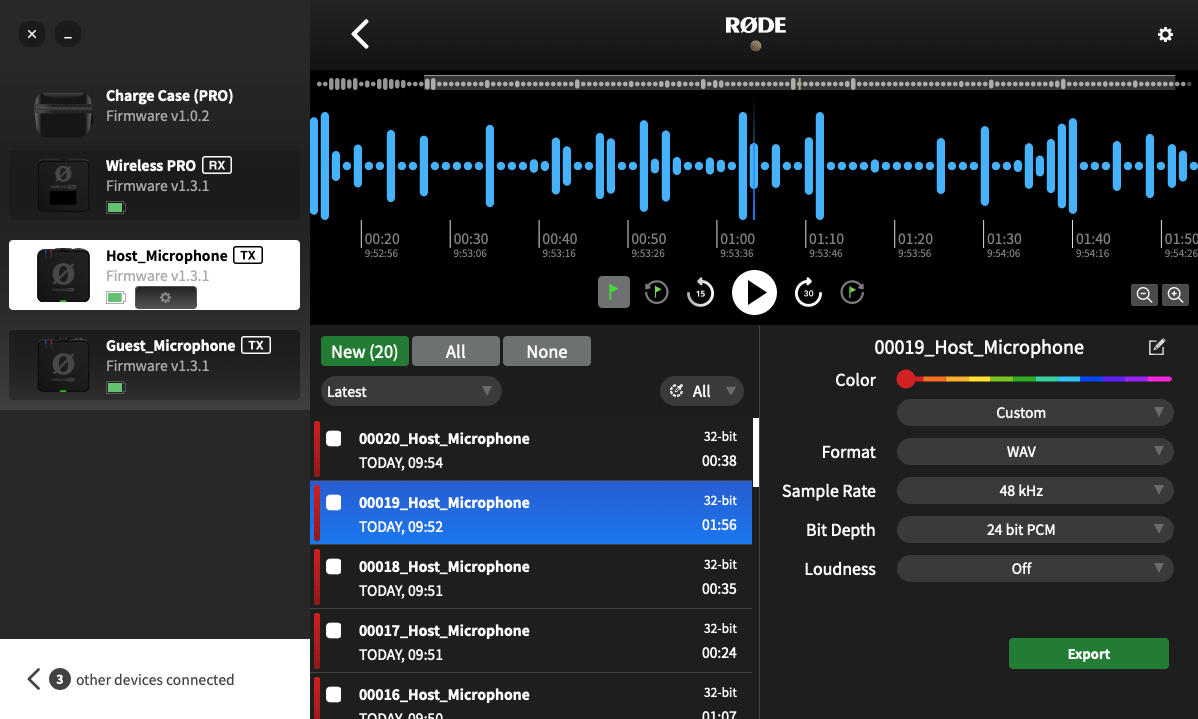Click the Host_Microphone device thumbnail
Viewport: 1198px width, 719px height.
pos(63,275)
